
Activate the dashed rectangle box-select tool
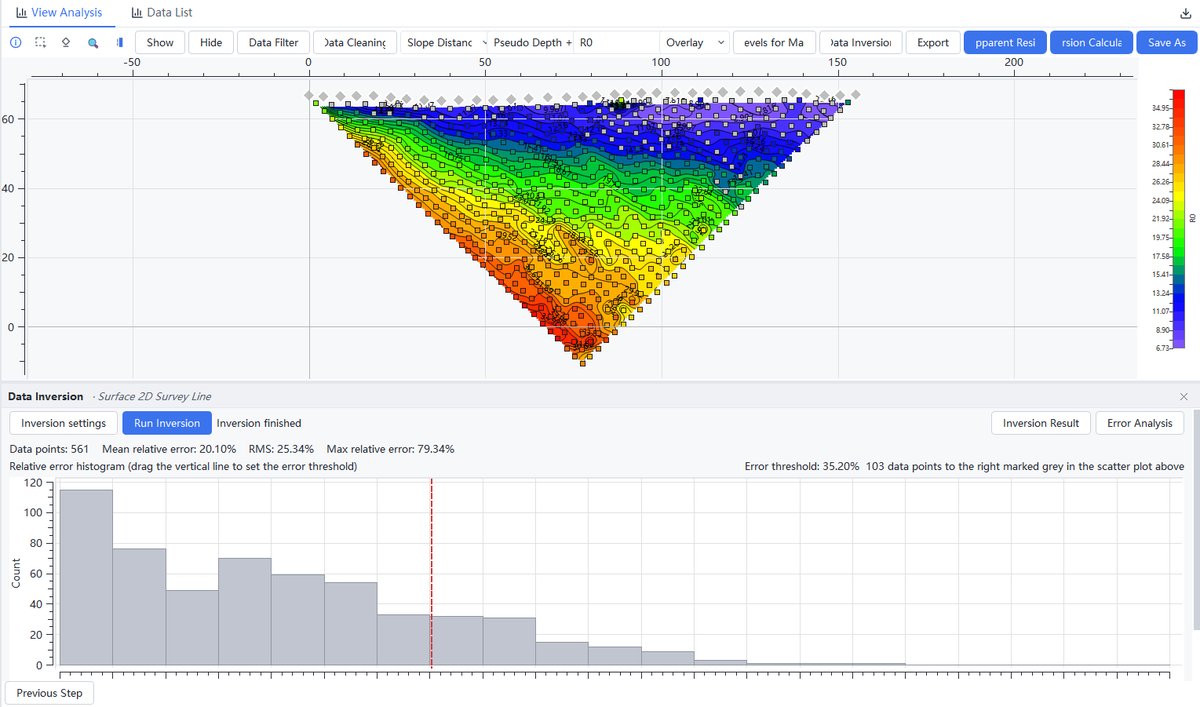coord(41,43)
